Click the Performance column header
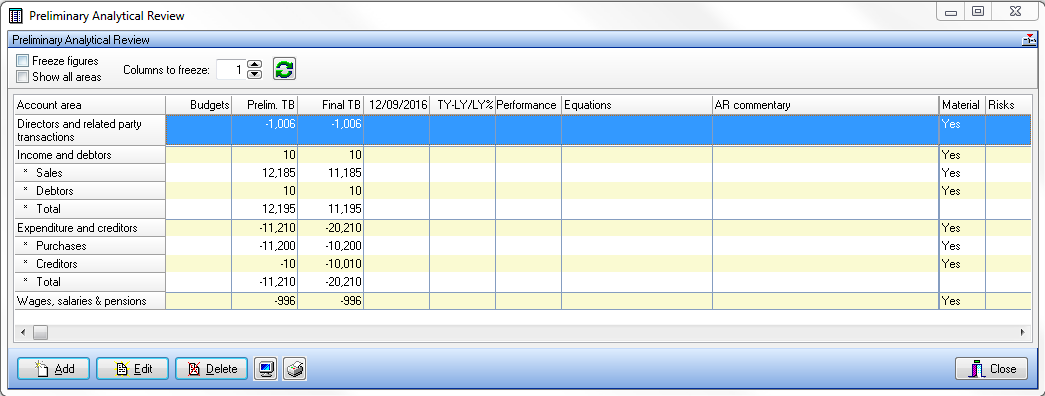Viewport: 1045px width, 396px height. pos(528,105)
